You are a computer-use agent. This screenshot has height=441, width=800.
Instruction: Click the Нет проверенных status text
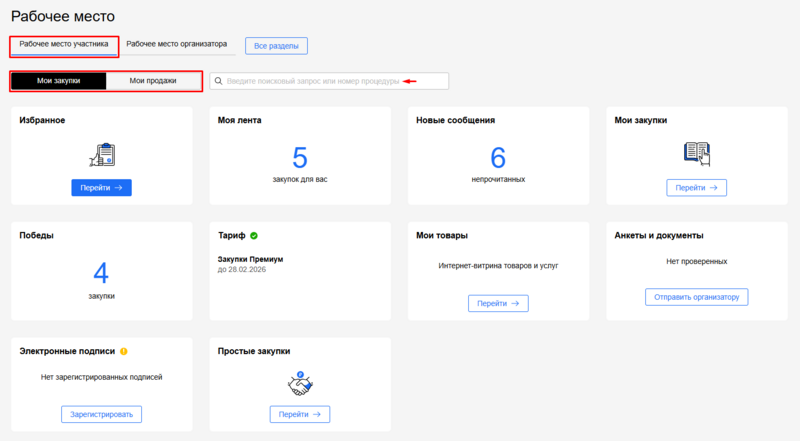[x=696, y=261]
